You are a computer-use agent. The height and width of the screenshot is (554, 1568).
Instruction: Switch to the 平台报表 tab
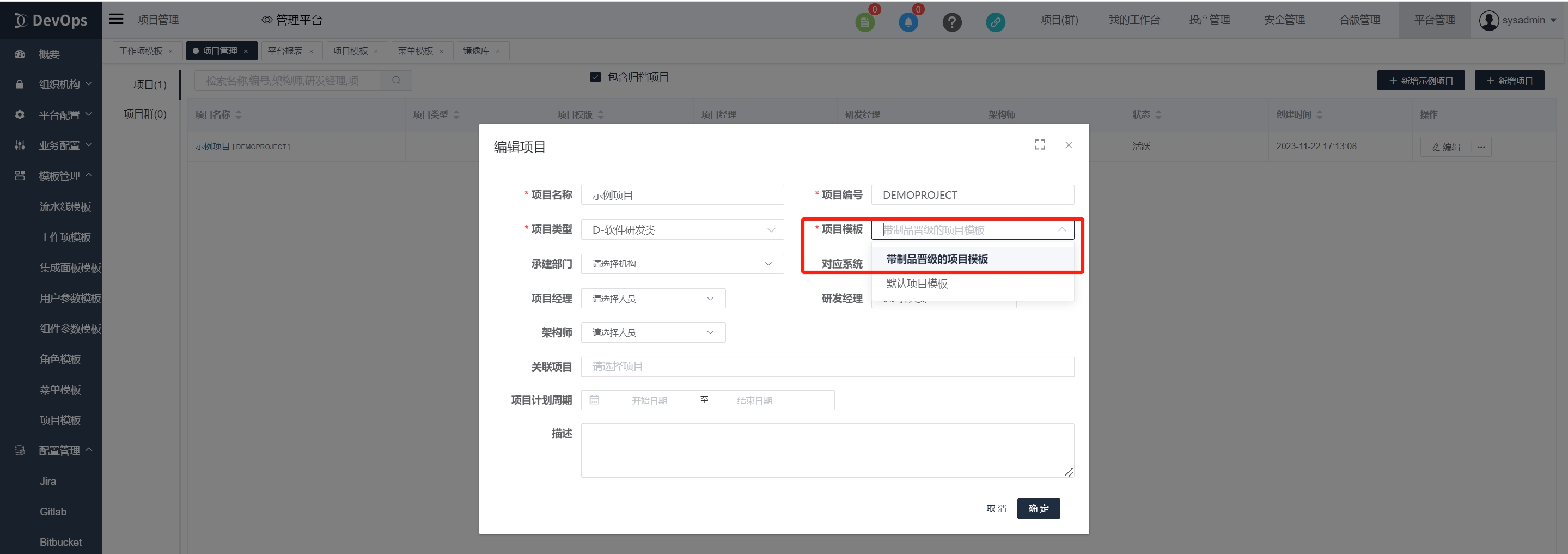click(285, 51)
